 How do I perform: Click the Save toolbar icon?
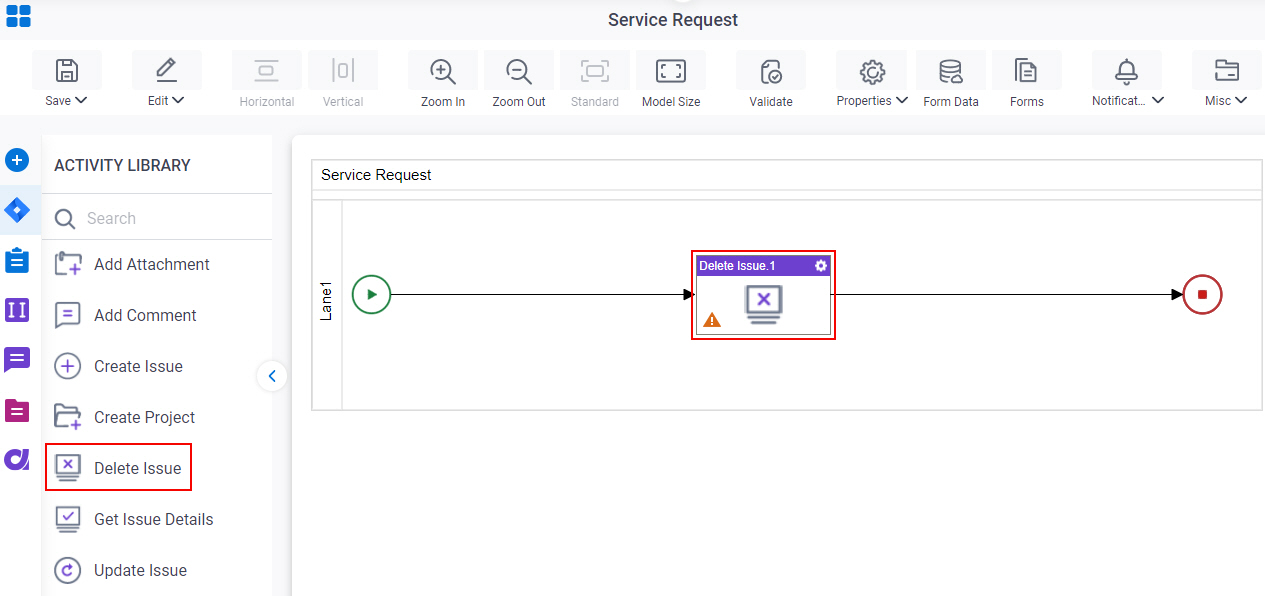pyautogui.click(x=66, y=71)
